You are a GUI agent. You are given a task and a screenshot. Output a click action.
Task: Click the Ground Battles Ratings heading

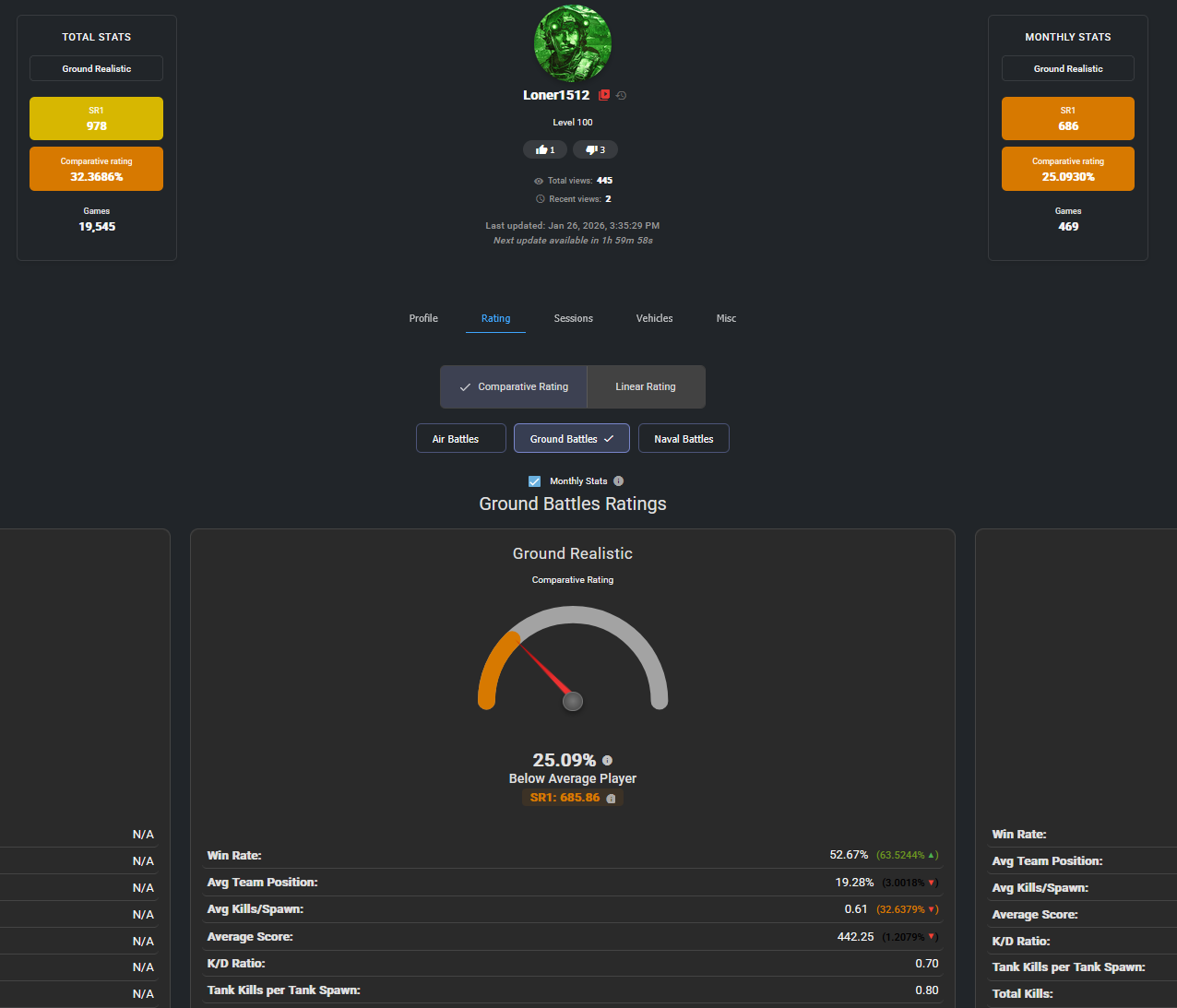tap(573, 504)
